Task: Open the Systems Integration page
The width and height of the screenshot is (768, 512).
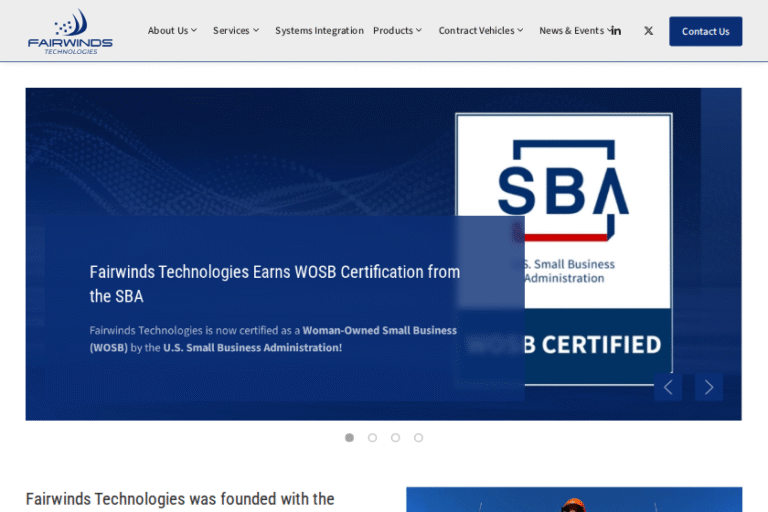Action: (x=319, y=31)
